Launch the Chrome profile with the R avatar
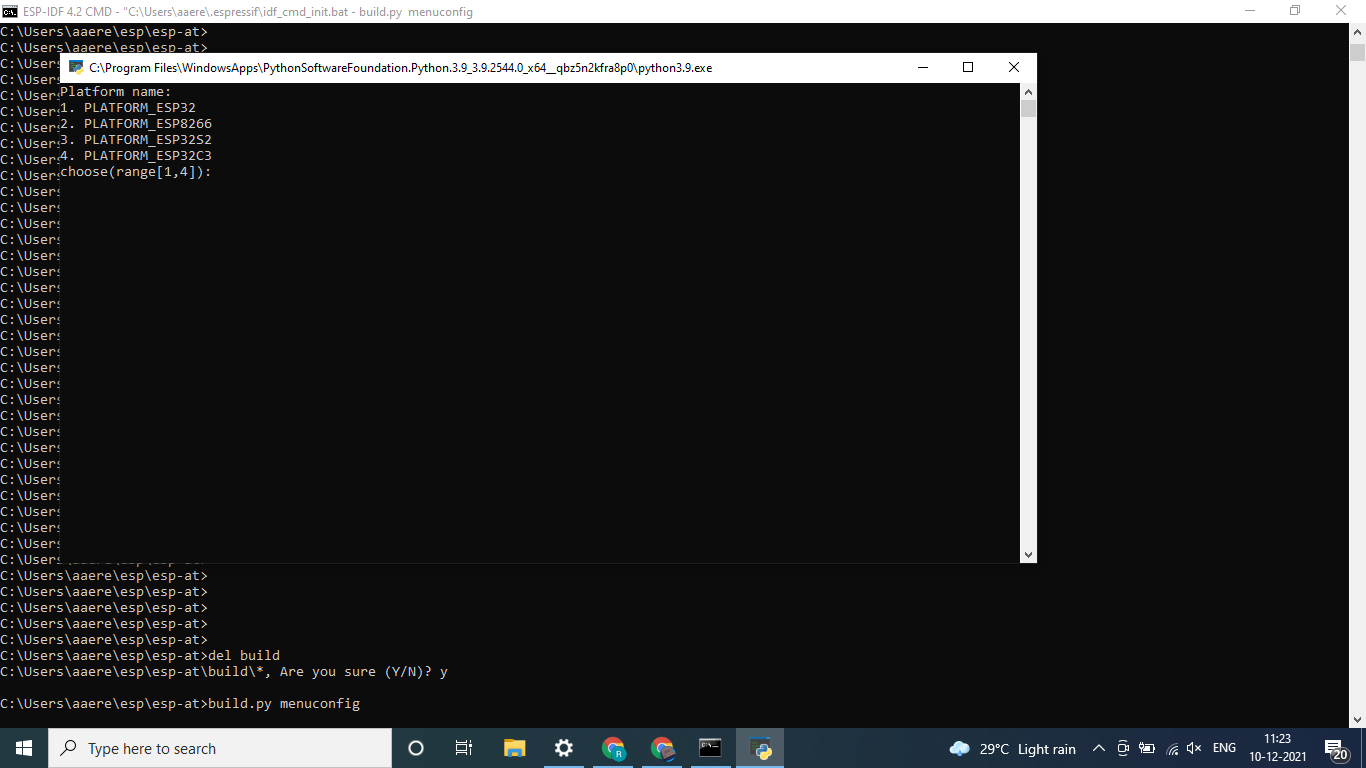This screenshot has width=1366, height=768. 613,748
